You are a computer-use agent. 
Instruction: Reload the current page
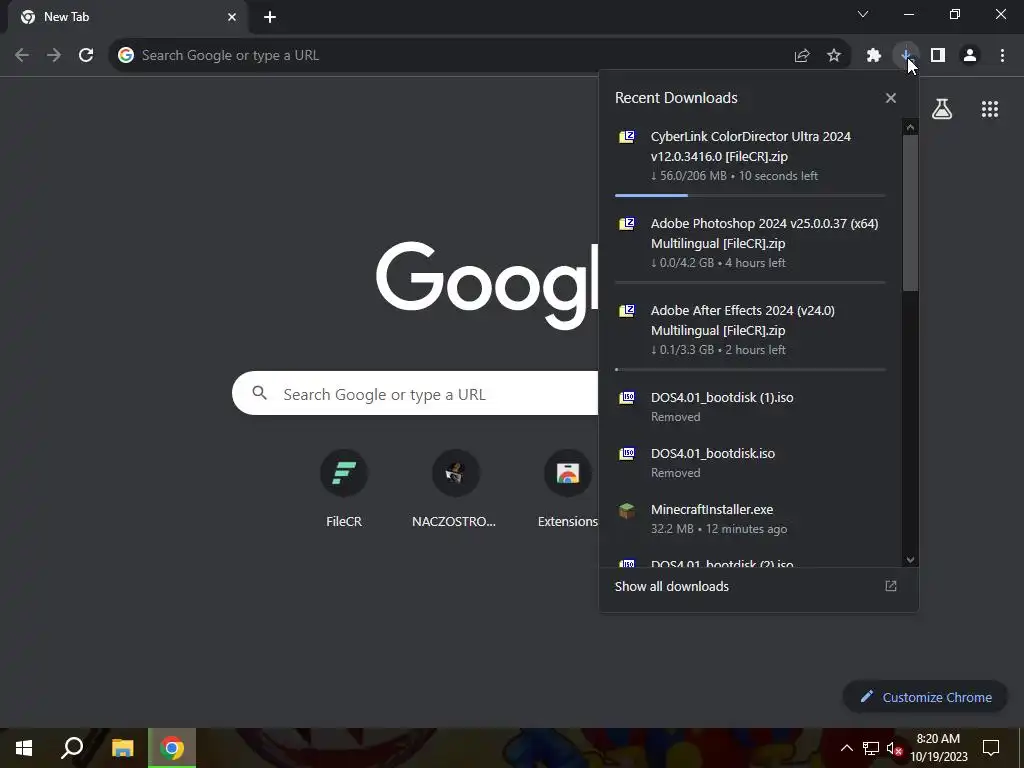coord(86,56)
